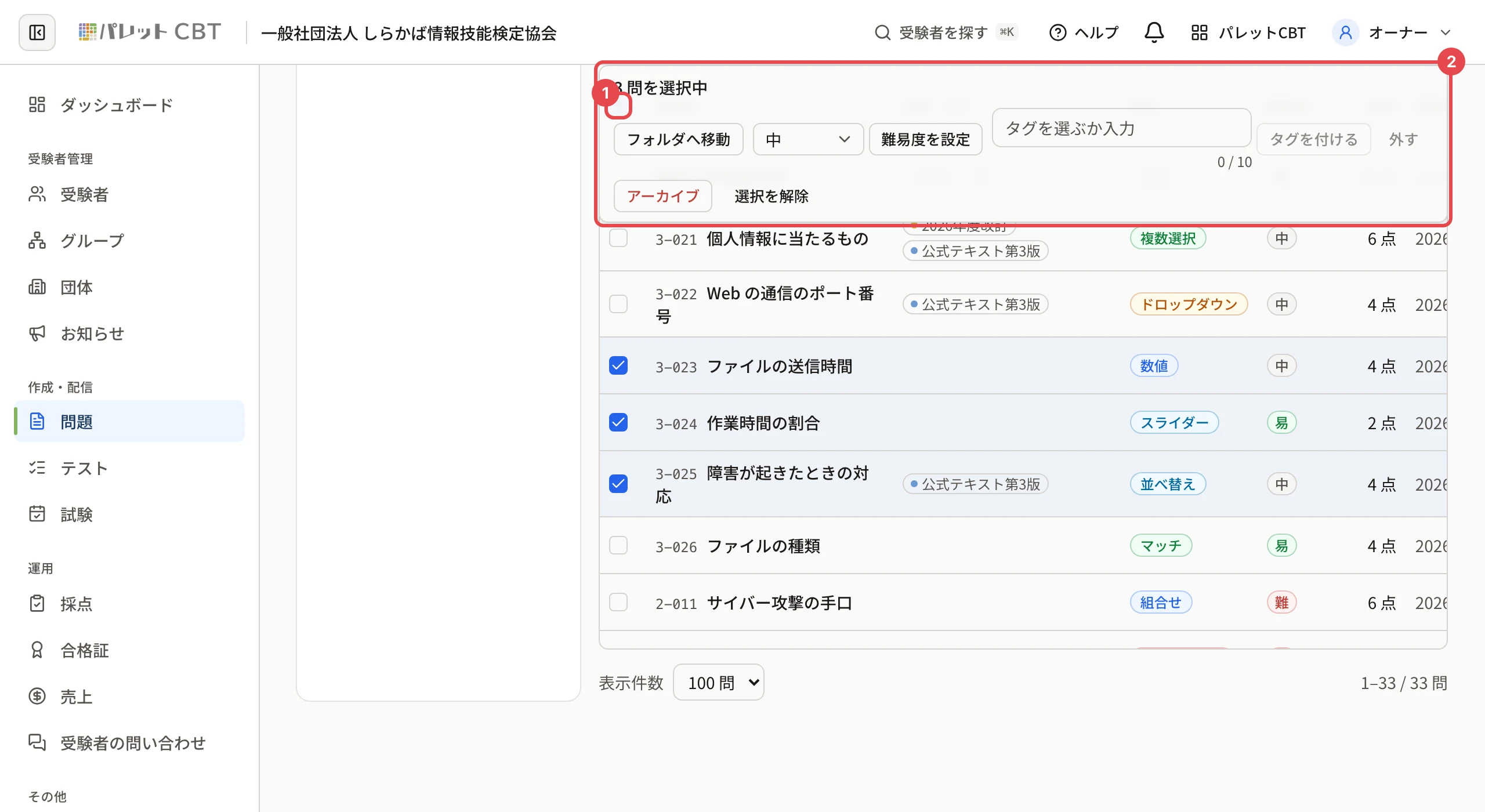Open notifications bell icon
The image size is (1485, 812).
tap(1154, 32)
